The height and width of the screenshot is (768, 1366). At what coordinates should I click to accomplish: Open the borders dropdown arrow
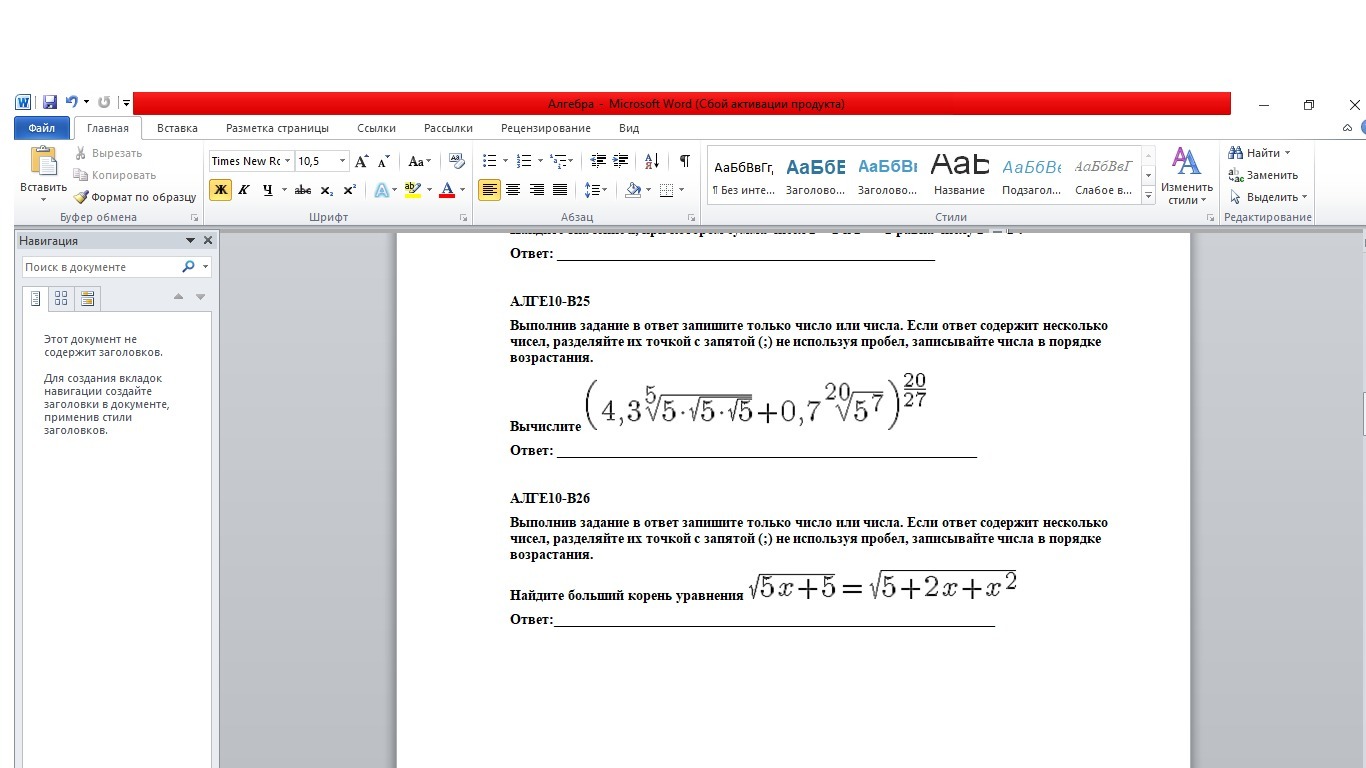tap(682, 190)
